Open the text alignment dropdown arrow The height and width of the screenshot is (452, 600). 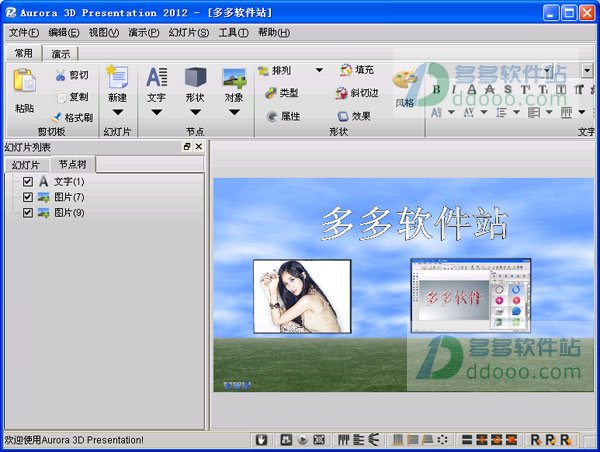click(x=549, y=112)
